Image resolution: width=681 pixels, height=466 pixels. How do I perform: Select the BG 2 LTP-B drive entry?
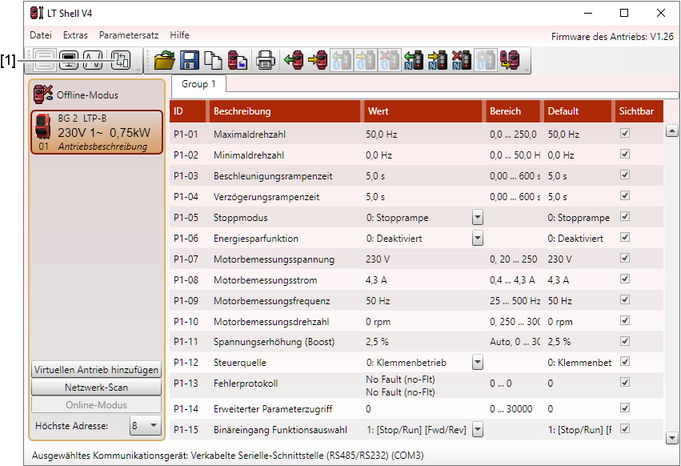[x=96, y=132]
